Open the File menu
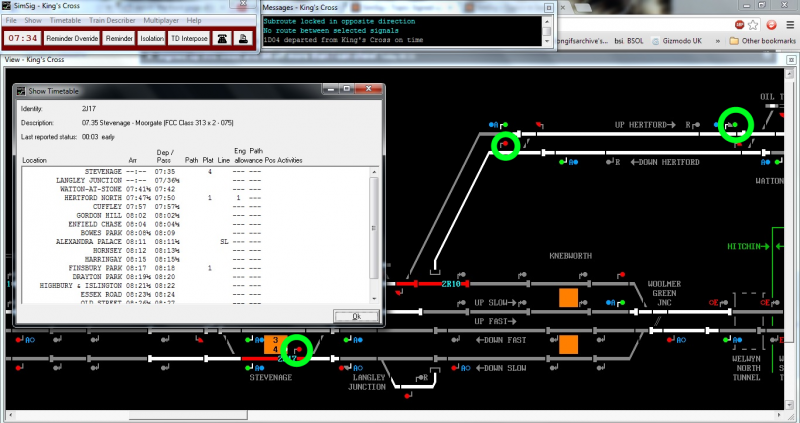Image resolution: width=800 pixels, height=423 pixels. (x=11, y=20)
